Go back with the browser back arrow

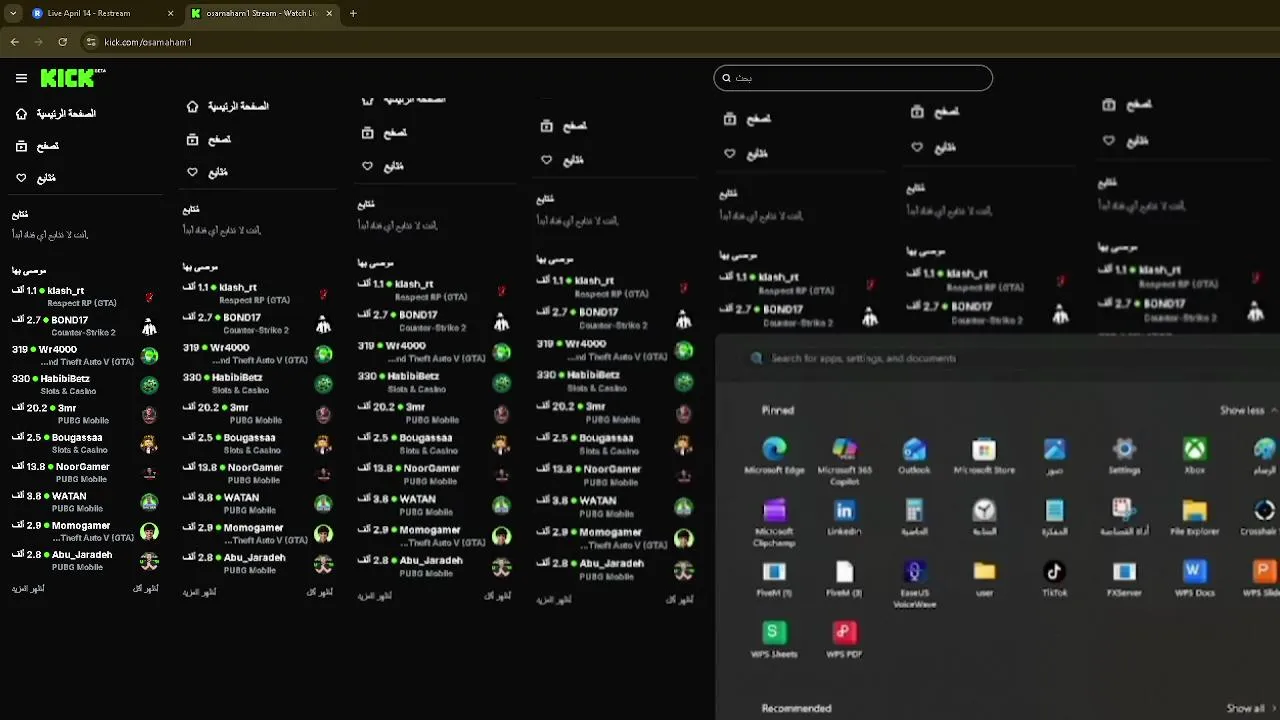(x=14, y=42)
